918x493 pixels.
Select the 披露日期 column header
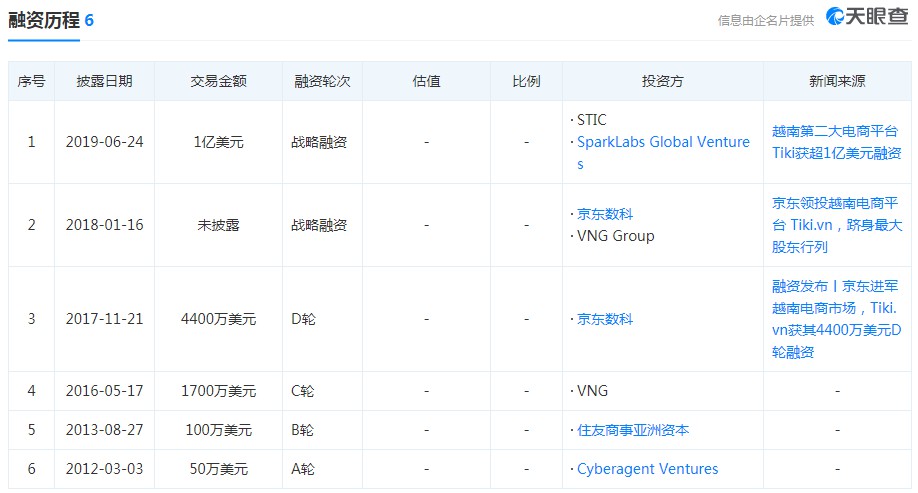104,81
